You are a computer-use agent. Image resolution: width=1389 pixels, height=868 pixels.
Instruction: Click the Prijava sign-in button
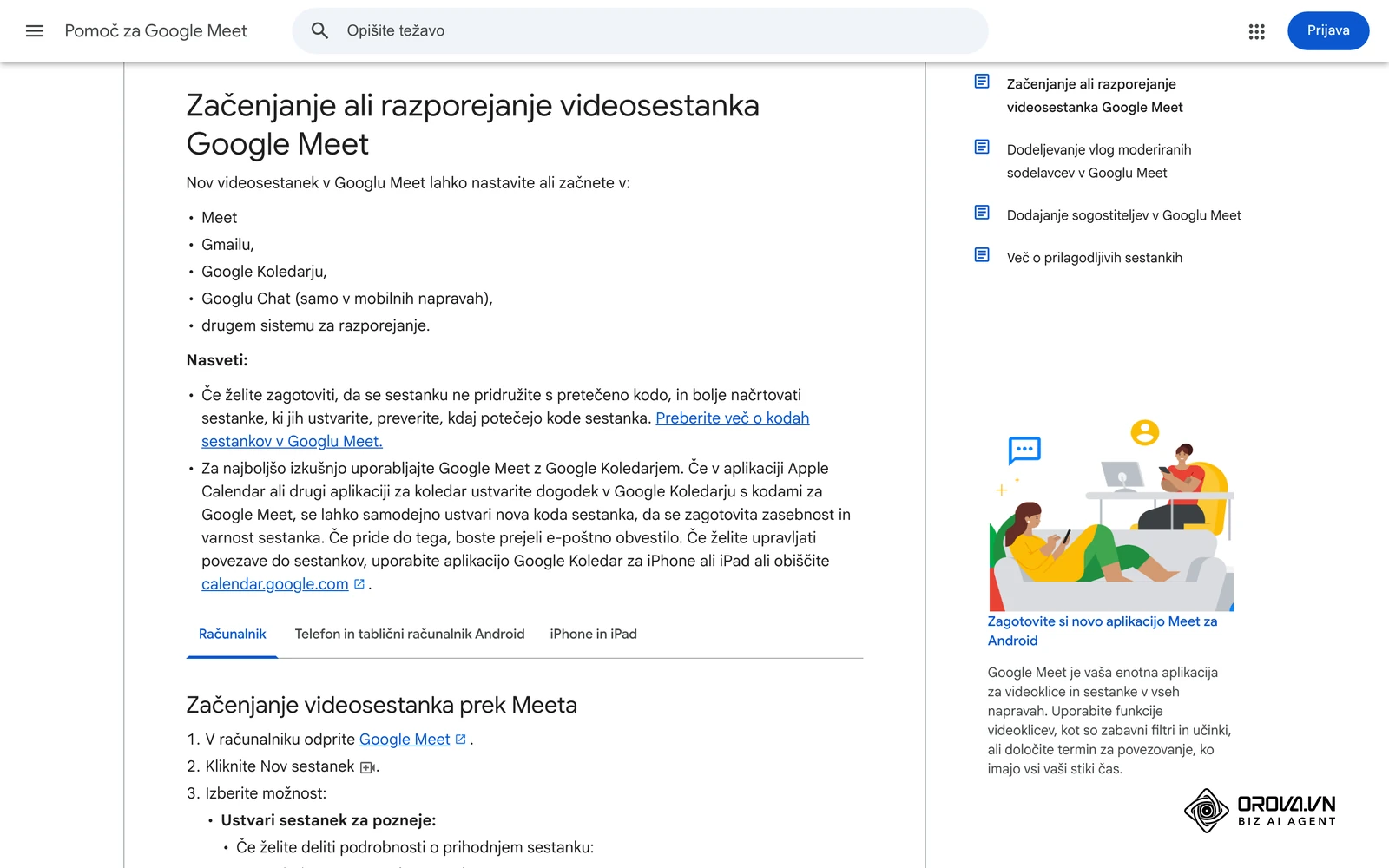pyautogui.click(x=1328, y=30)
